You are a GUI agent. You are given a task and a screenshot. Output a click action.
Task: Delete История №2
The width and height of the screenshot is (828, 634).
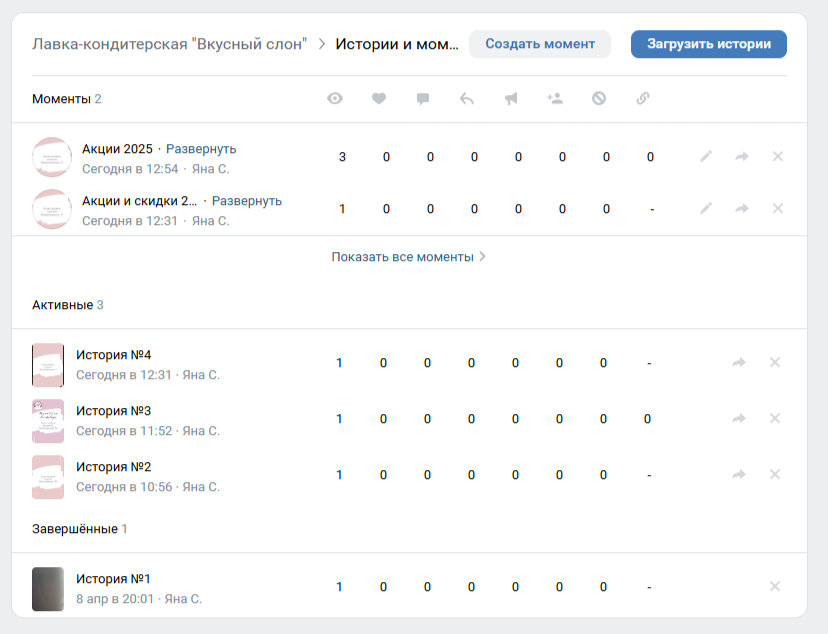coord(775,475)
